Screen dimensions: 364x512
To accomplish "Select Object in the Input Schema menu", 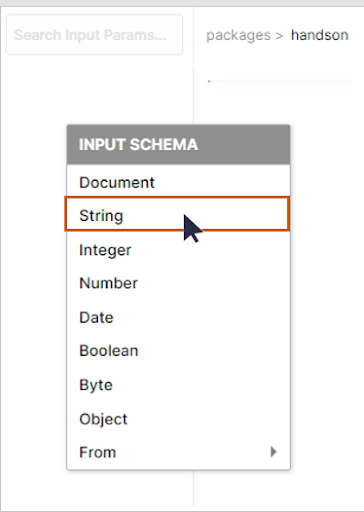I will pyautogui.click(x=178, y=419).
